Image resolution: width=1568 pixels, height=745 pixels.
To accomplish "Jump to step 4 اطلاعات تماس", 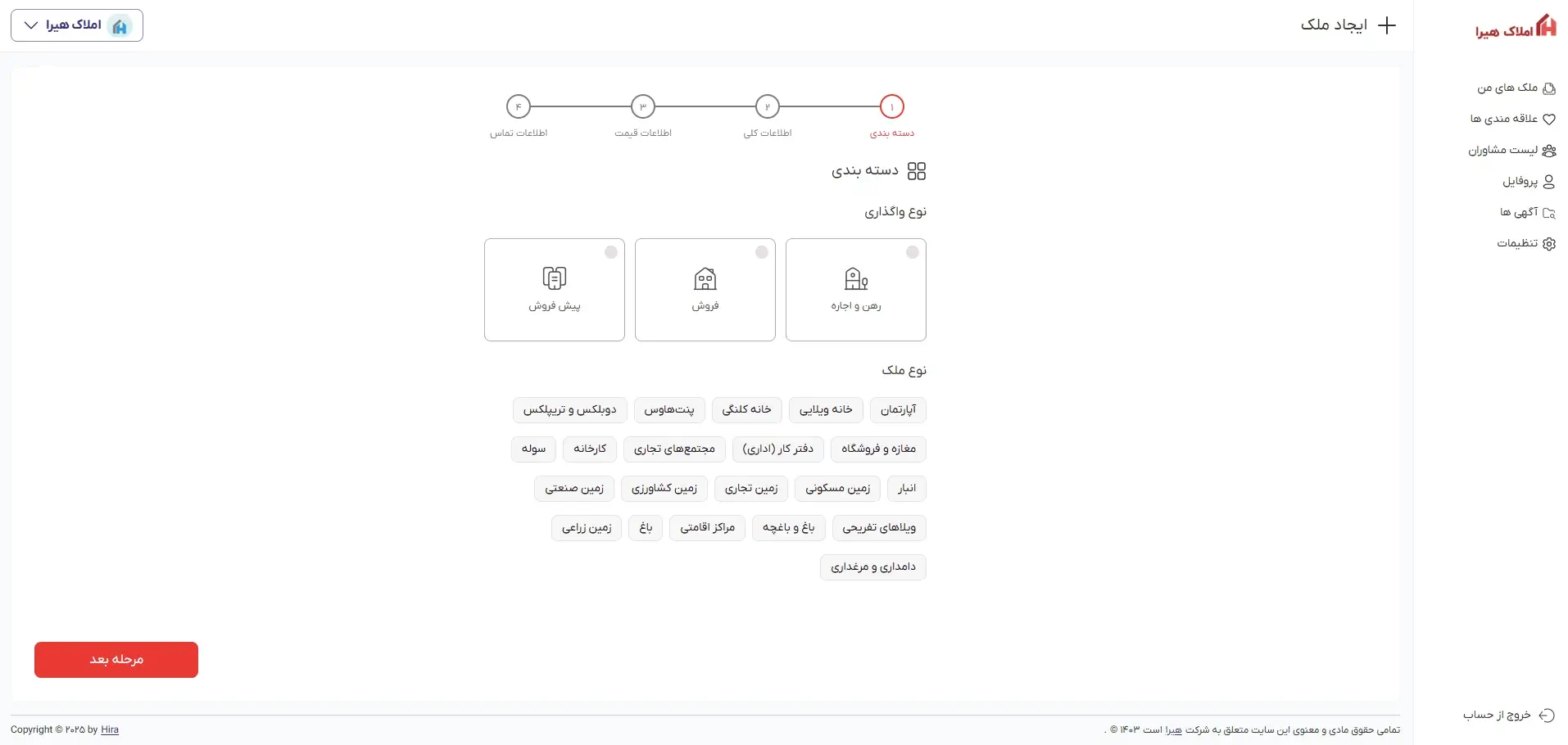I will point(519,107).
